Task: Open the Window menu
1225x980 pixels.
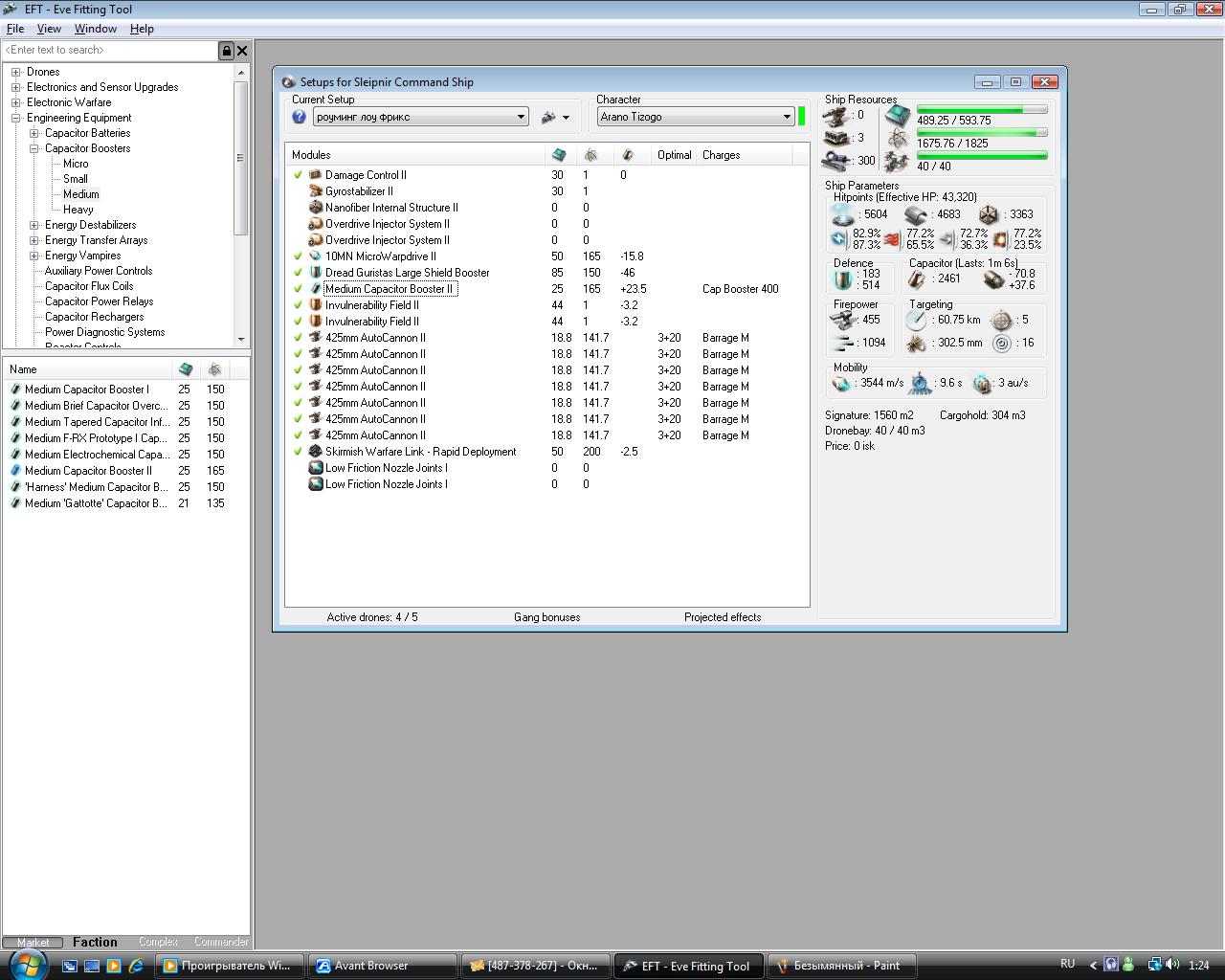Action: (x=96, y=29)
